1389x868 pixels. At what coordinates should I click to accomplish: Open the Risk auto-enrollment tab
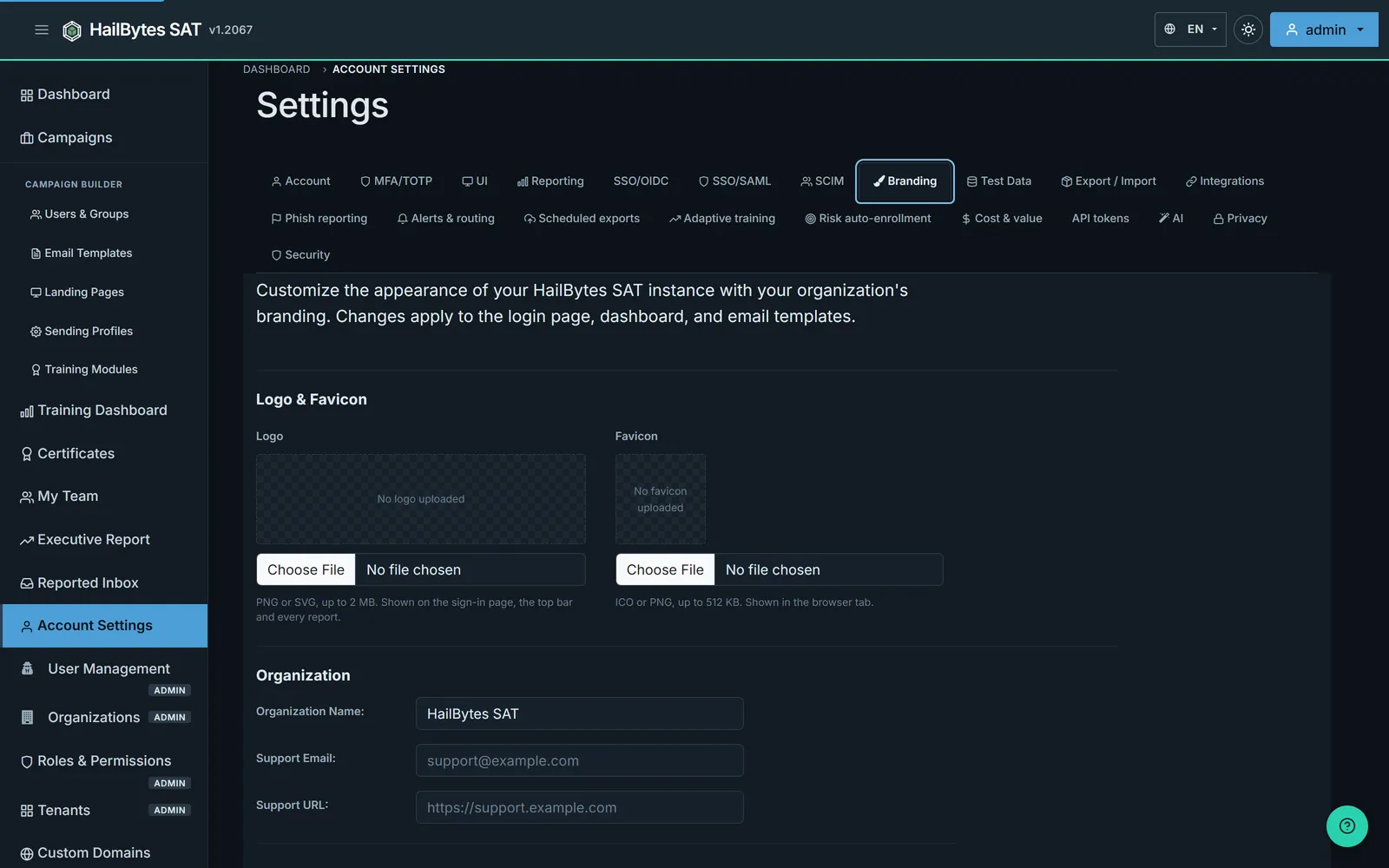click(868, 219)
